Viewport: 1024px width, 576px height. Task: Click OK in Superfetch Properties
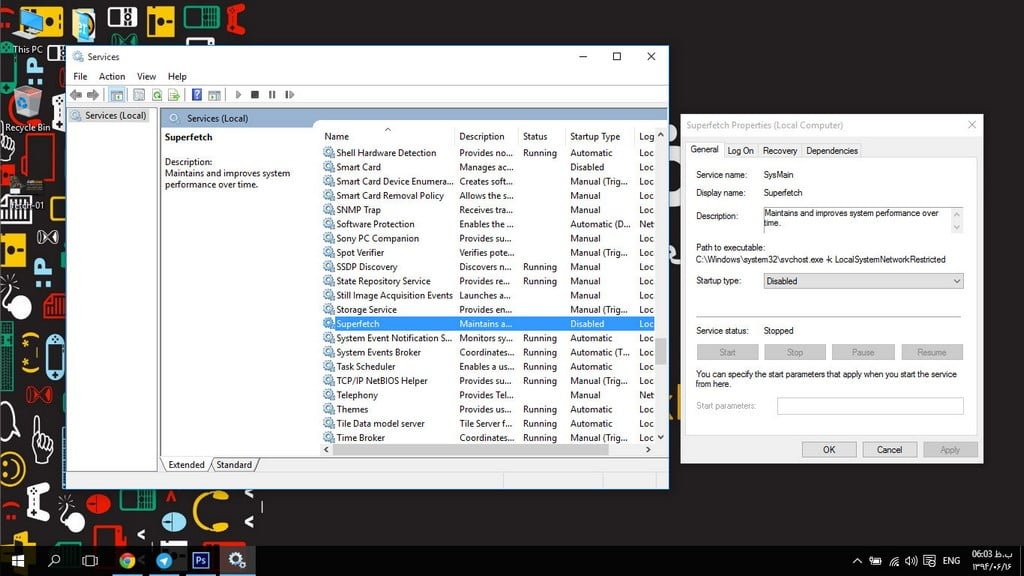point(829,450)
